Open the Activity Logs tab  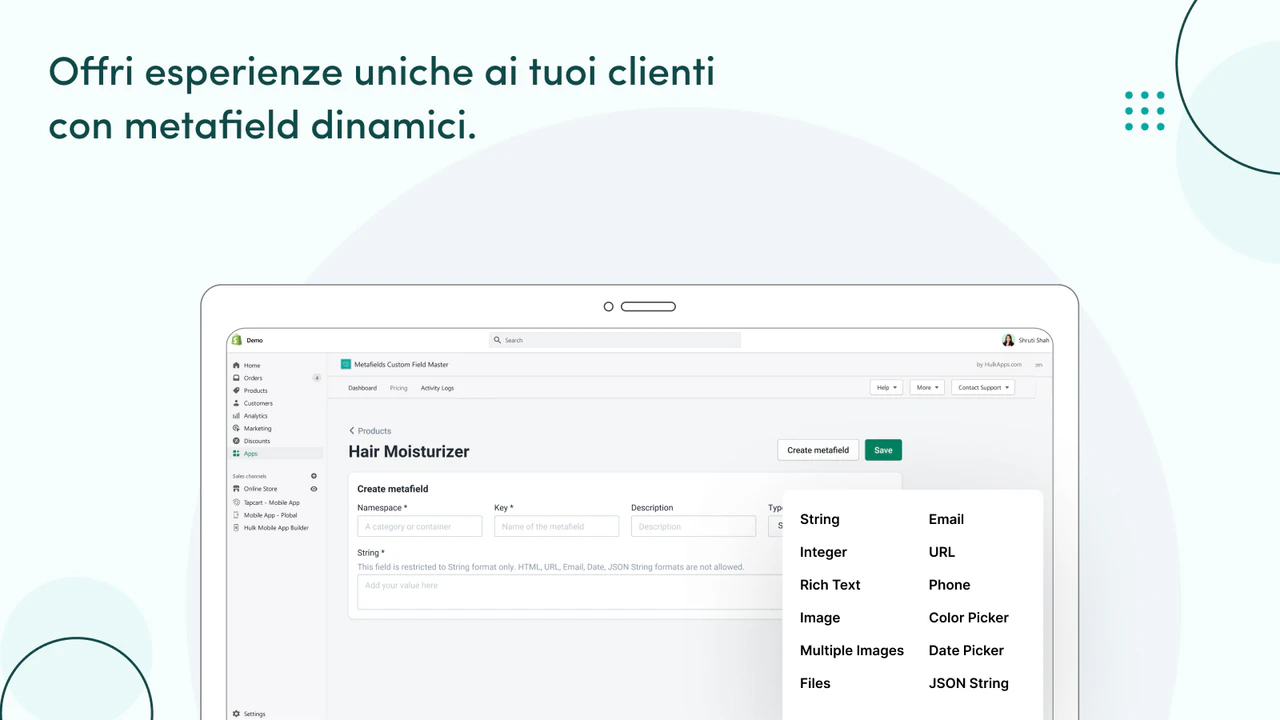[x=437, y=388]
